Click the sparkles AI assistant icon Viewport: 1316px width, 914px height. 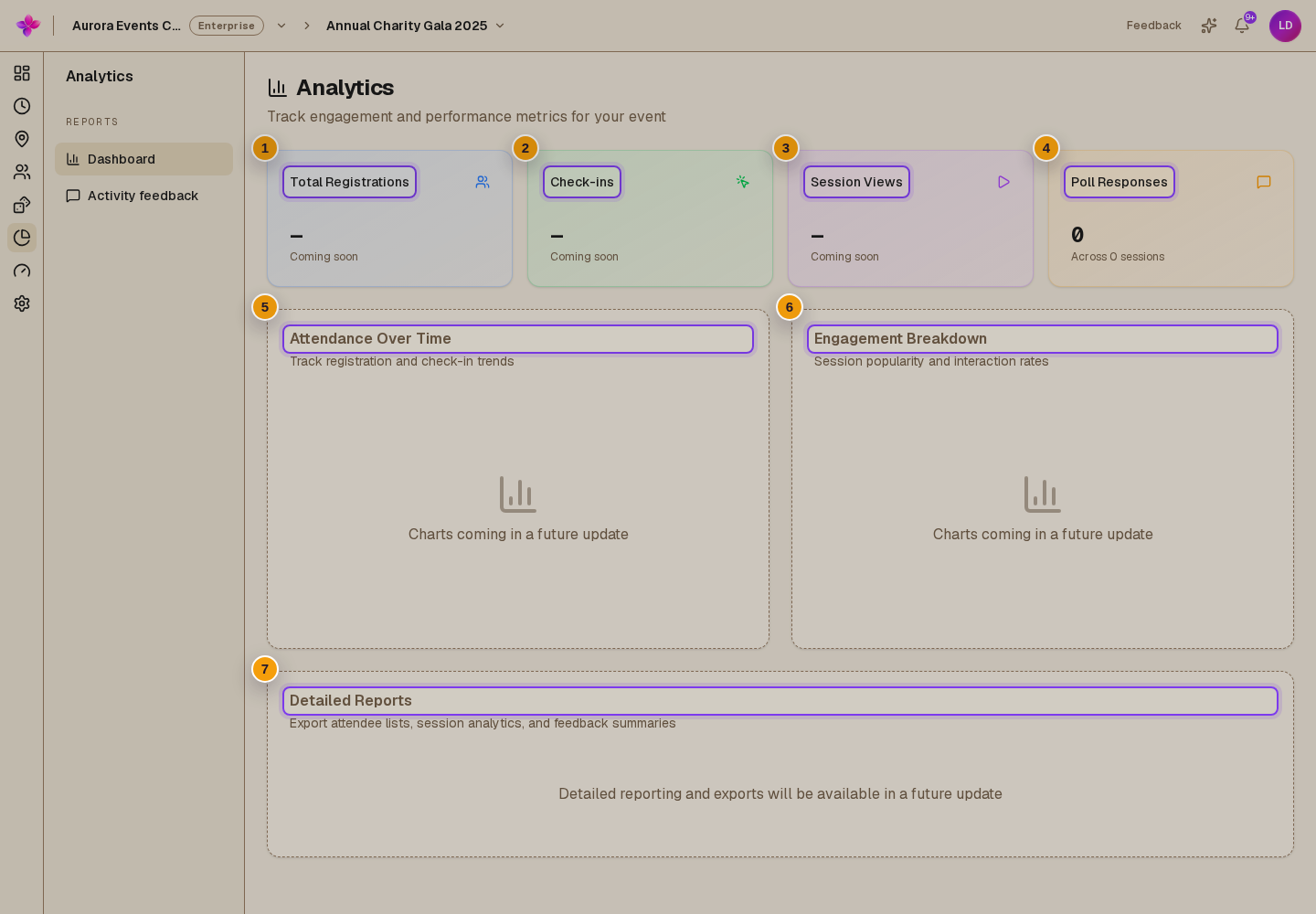pos(1209,26)
